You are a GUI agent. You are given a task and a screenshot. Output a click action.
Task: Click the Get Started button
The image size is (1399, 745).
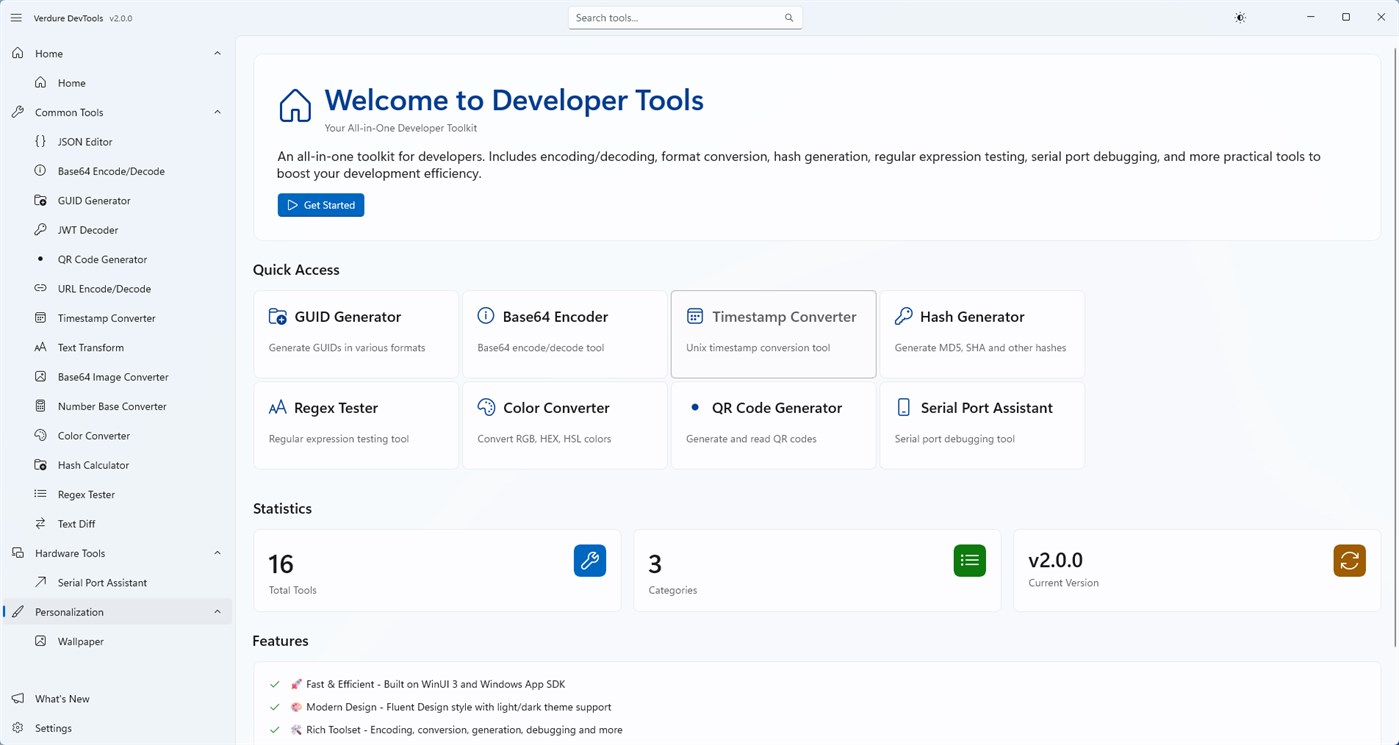coord(320,204)
